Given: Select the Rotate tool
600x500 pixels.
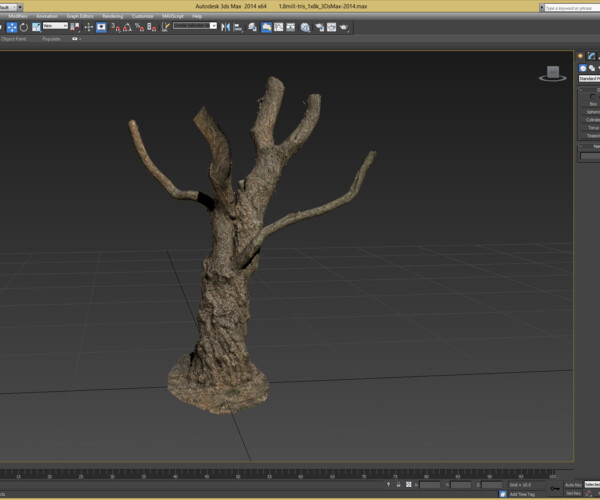Looking at the screenshot, I should pyautogui.click(x=24, y=27).
